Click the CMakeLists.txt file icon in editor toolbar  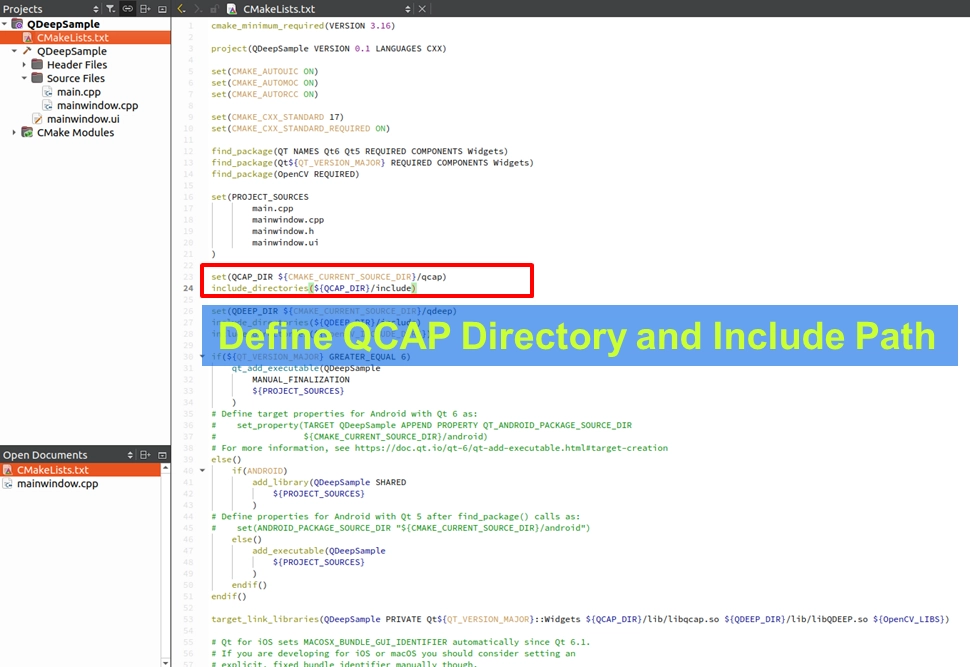(232, 9)
